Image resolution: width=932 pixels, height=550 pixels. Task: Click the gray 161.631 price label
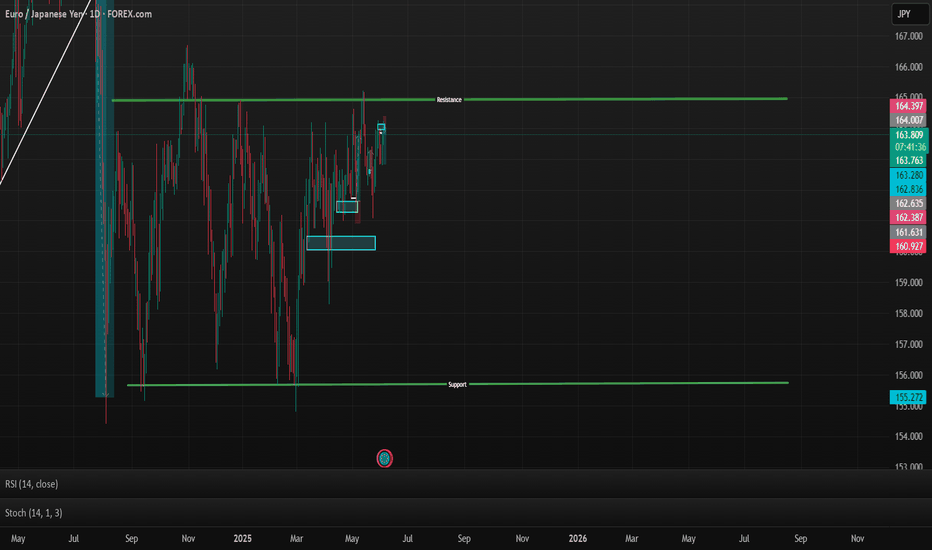point(908,232)
